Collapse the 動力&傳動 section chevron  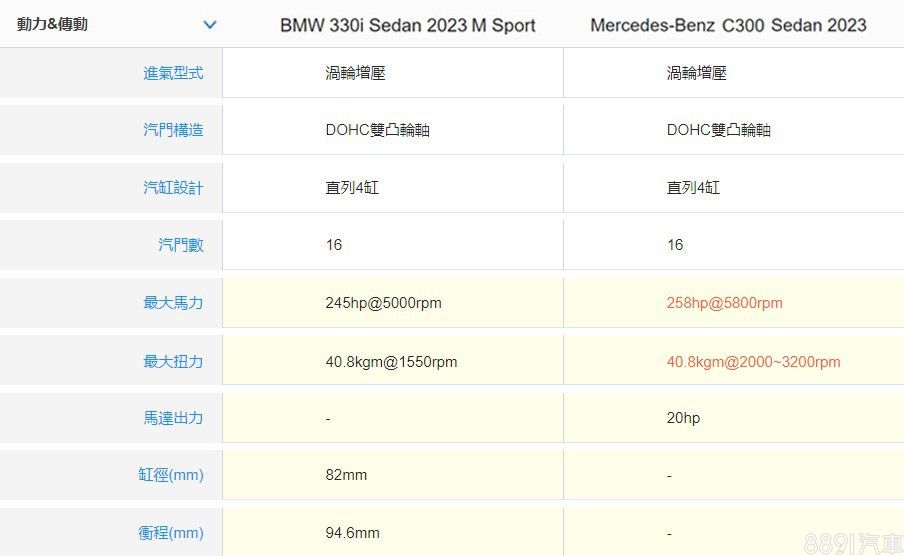tap(209, 25)
